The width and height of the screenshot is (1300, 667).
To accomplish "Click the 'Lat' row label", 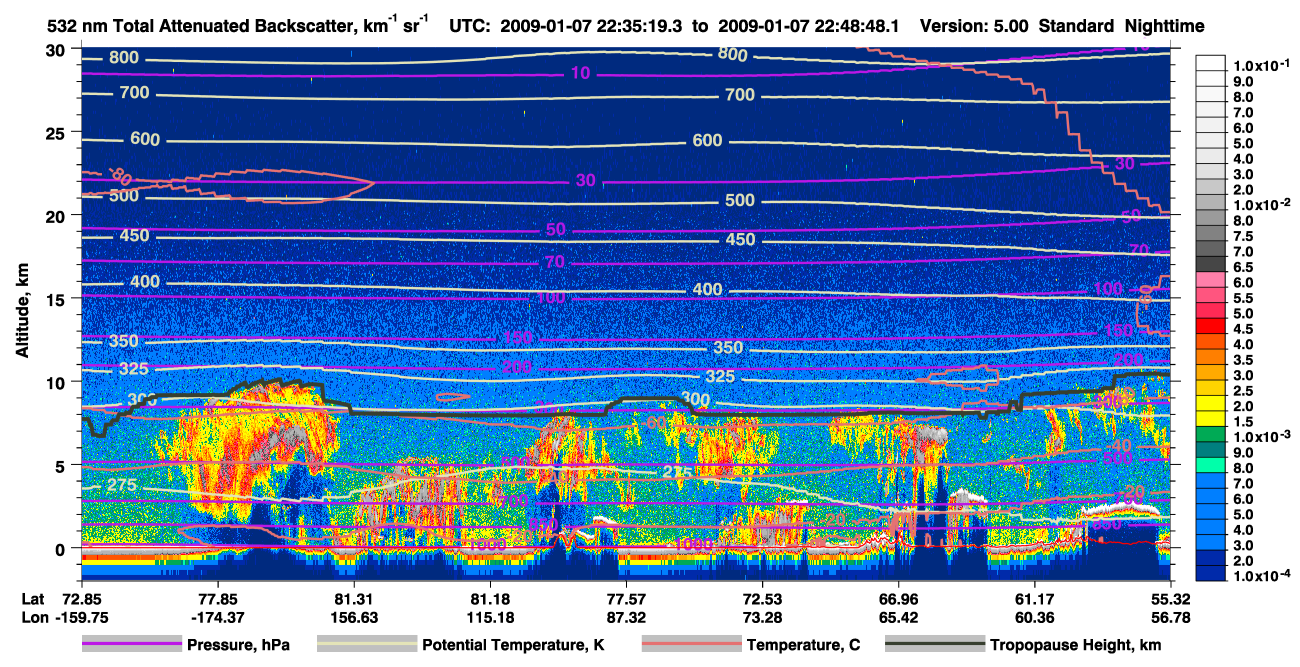I will [32, 599].
